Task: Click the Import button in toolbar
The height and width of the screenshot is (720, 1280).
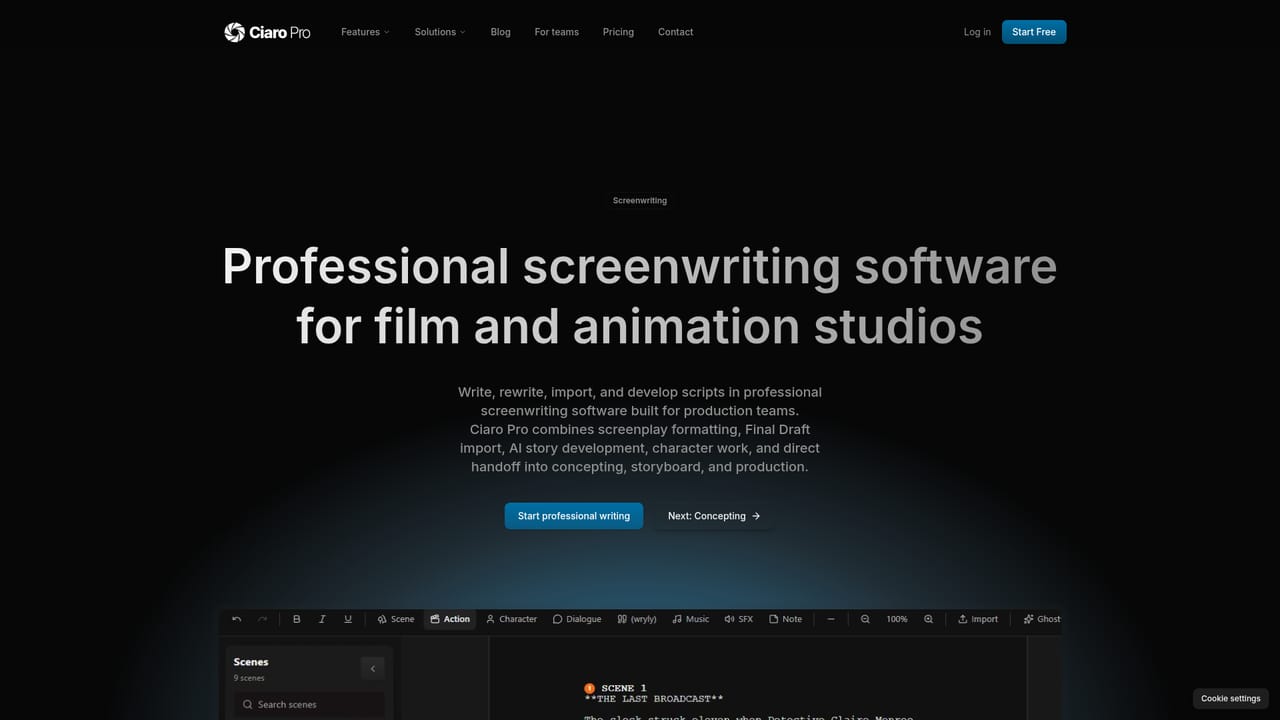Action: coord(978,619)
